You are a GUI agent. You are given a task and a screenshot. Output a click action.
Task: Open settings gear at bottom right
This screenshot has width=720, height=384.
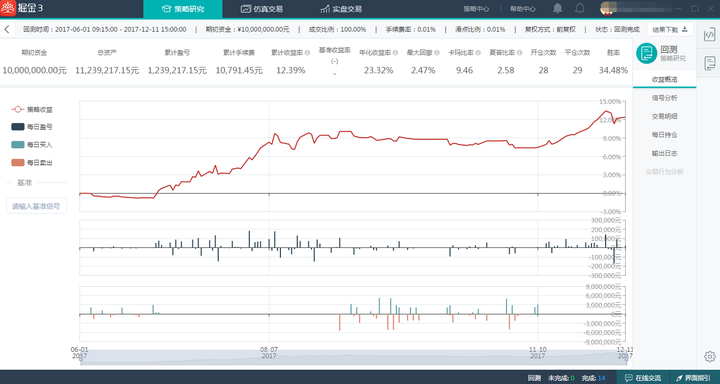click(x=709, y=356)
